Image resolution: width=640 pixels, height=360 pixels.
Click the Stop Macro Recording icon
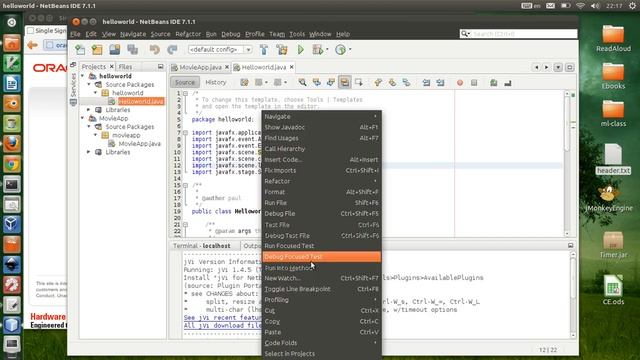[474, 83]
